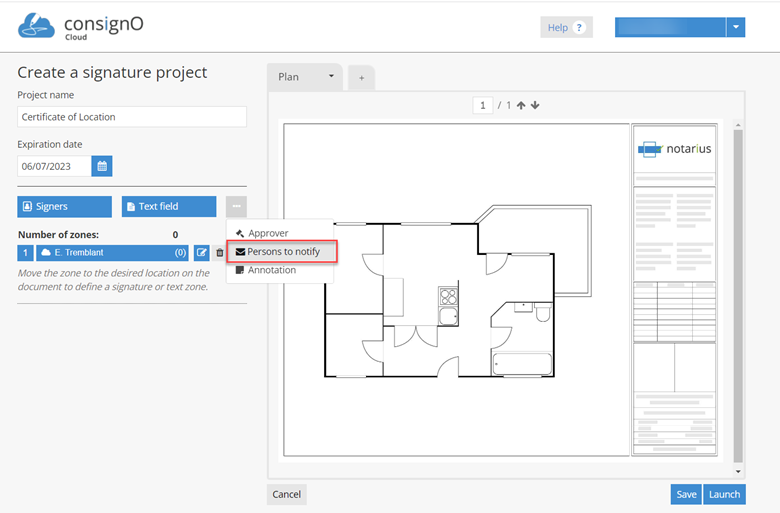Go to next page with down arrow
780x513 pixels.
pos(535,105)
